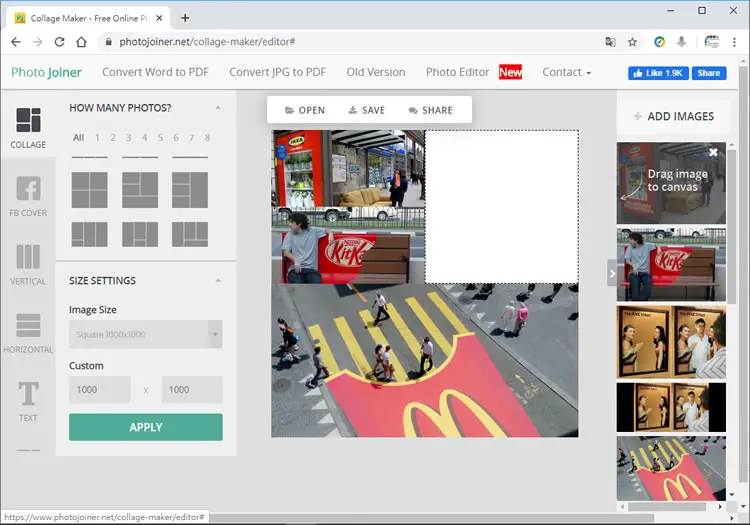Viewport: 750px width, 525px height.
Task: Click the translate page icon in address bar
Action: (x=610, y=42)
